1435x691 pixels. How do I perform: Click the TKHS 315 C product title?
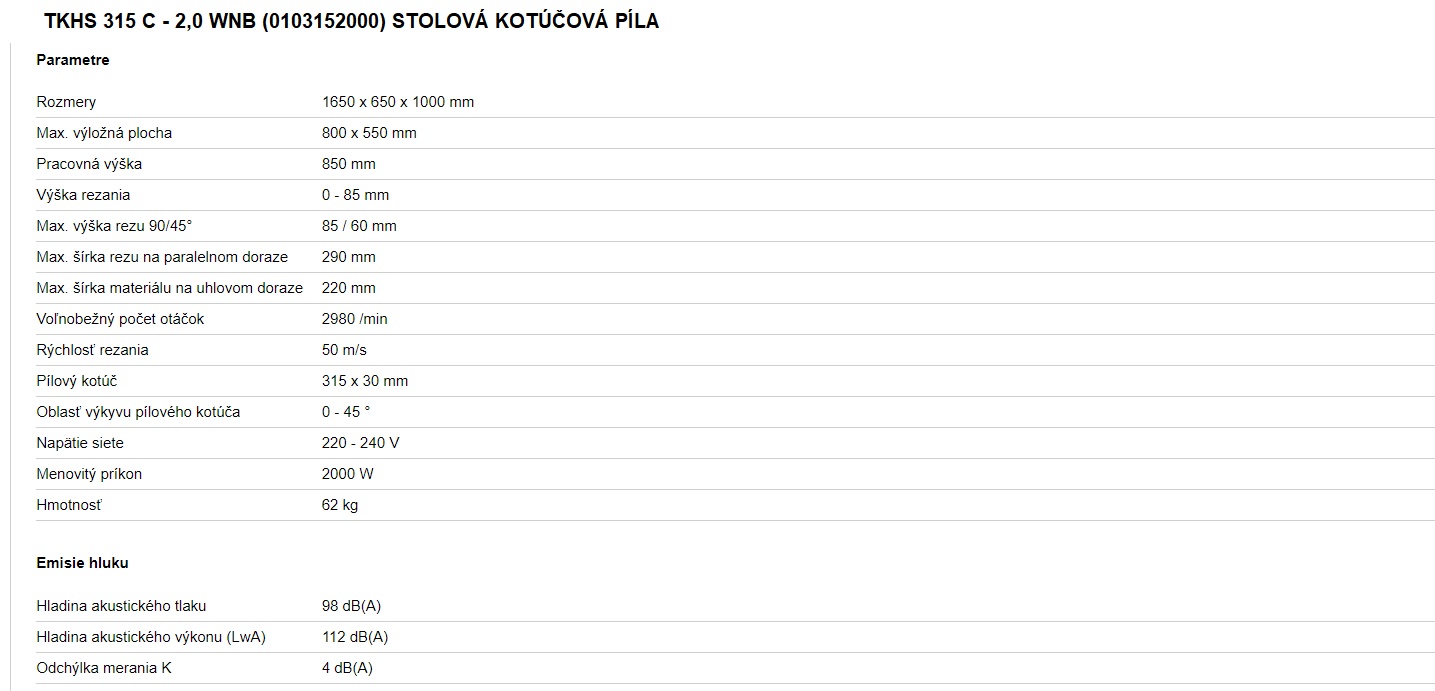[x=351, y=21]
